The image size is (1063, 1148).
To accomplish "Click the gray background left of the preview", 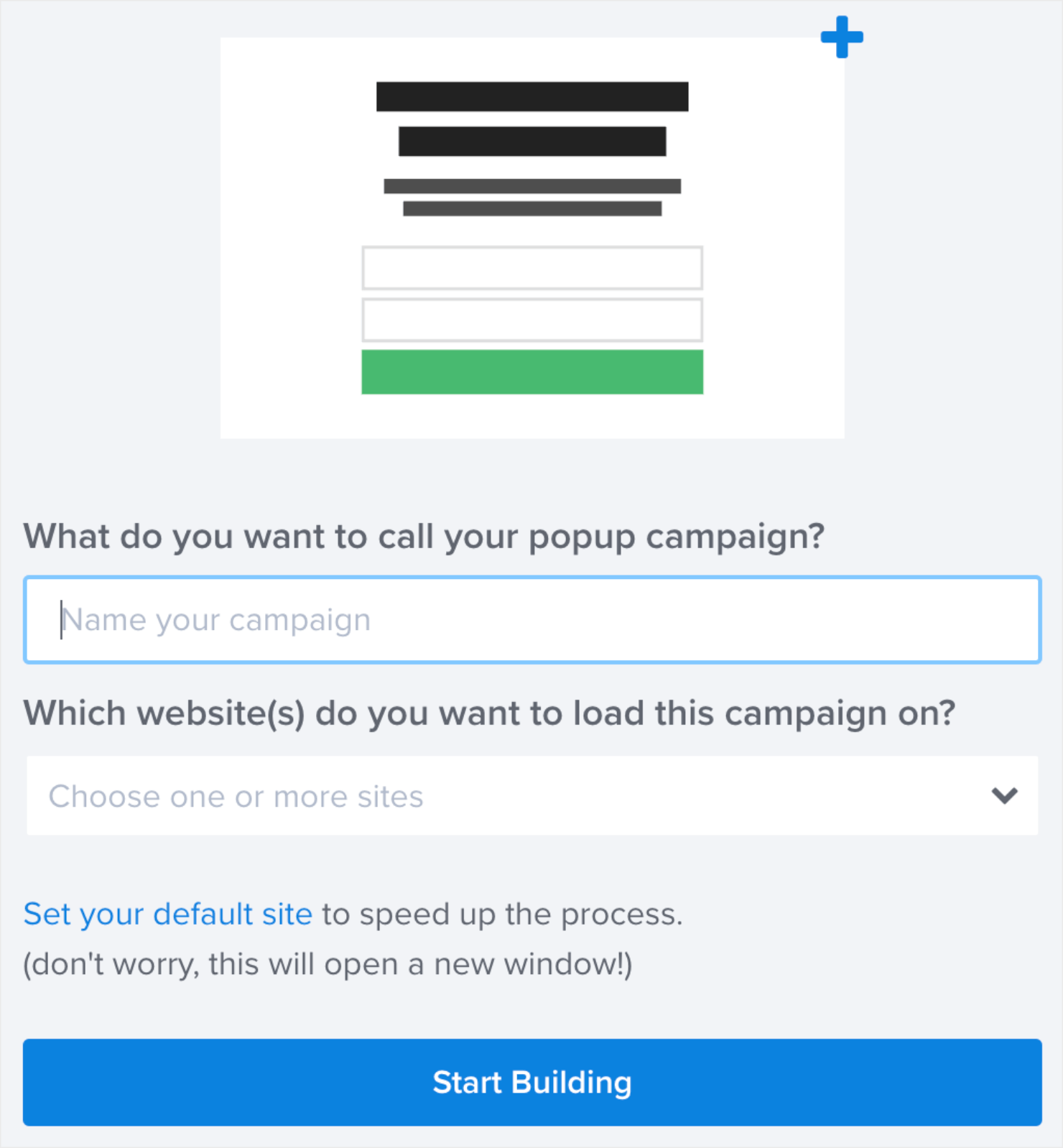I will tap(108, 237).
